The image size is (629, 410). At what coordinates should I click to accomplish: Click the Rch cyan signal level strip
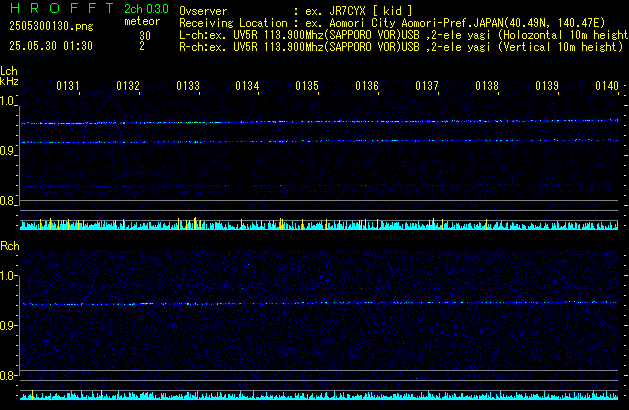pyautogui.click(x=319, y=395)
